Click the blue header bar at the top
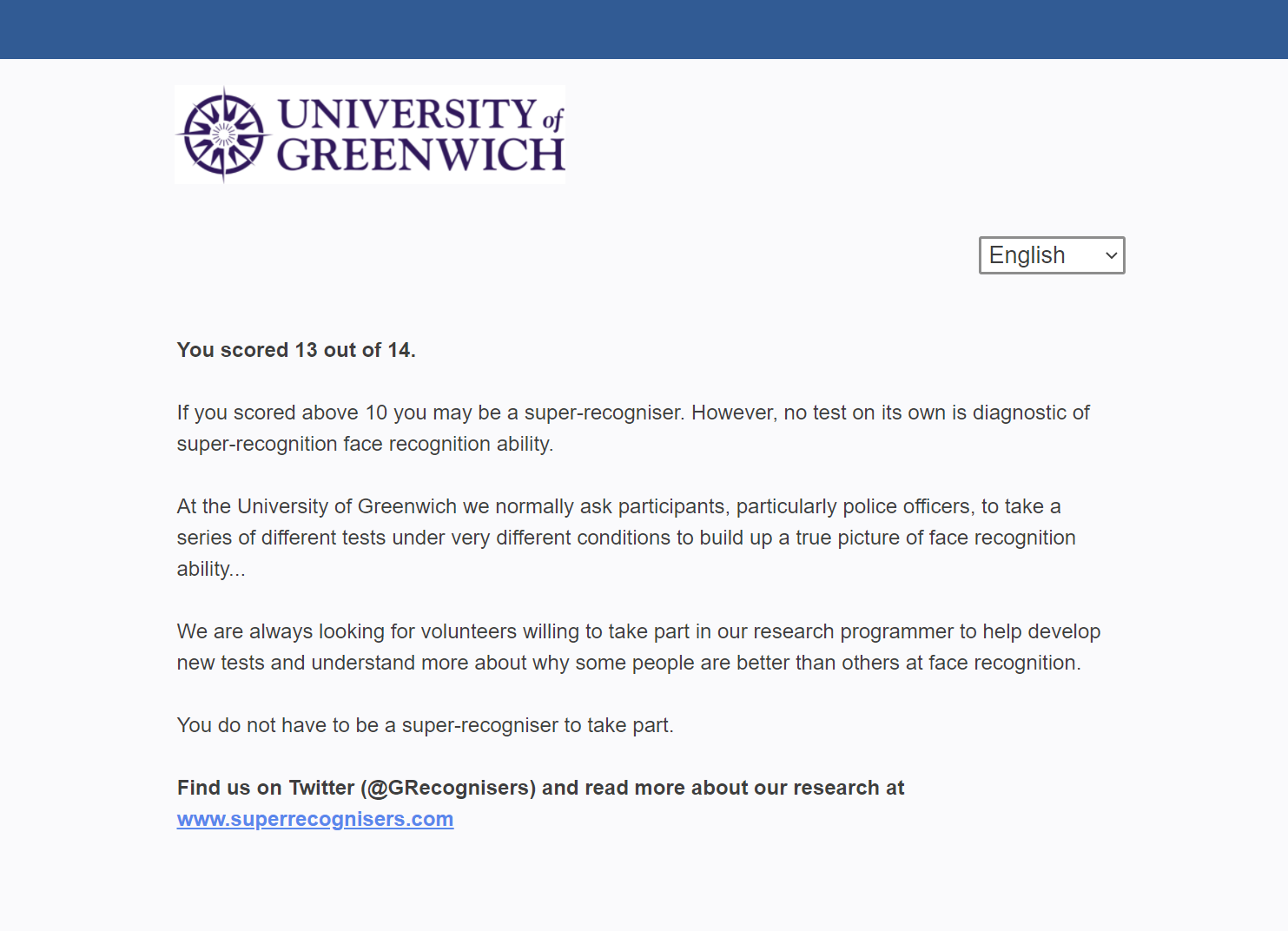This screenshot has height=931, width=1288. pos(644,30)
